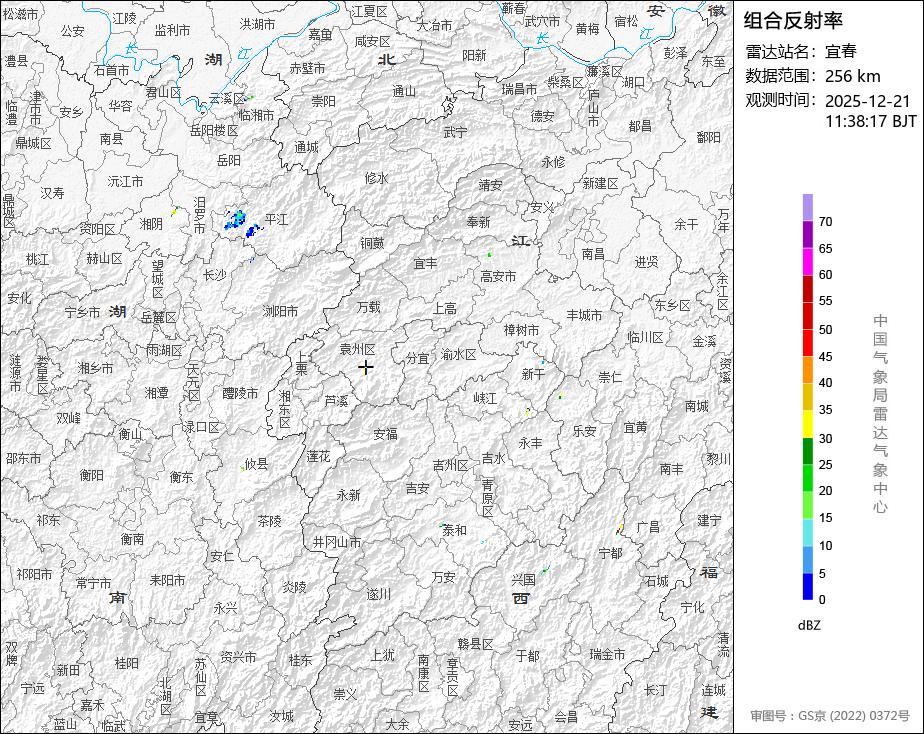Click the 袁州区 label on the map
Viewport: 924px width, 734px height.
[x=358, y=349]
